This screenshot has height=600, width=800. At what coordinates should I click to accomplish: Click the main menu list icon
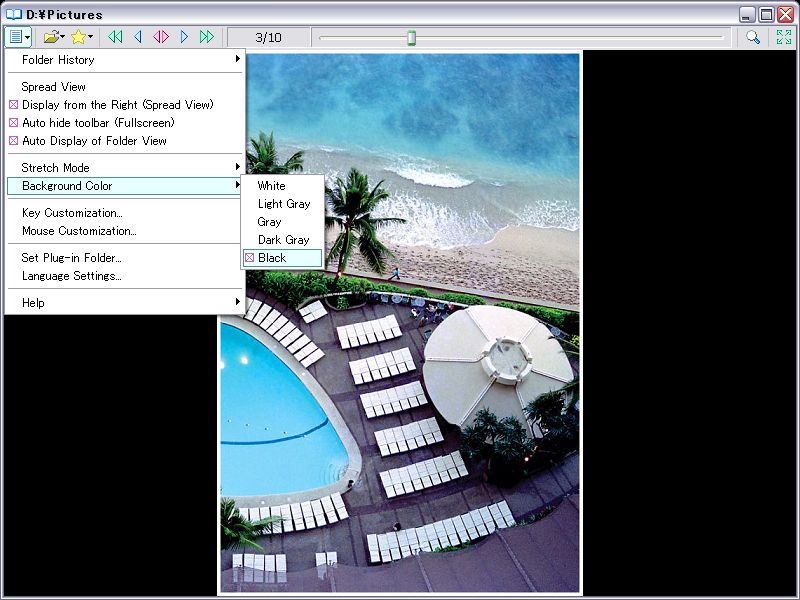[x=16, y=37]
